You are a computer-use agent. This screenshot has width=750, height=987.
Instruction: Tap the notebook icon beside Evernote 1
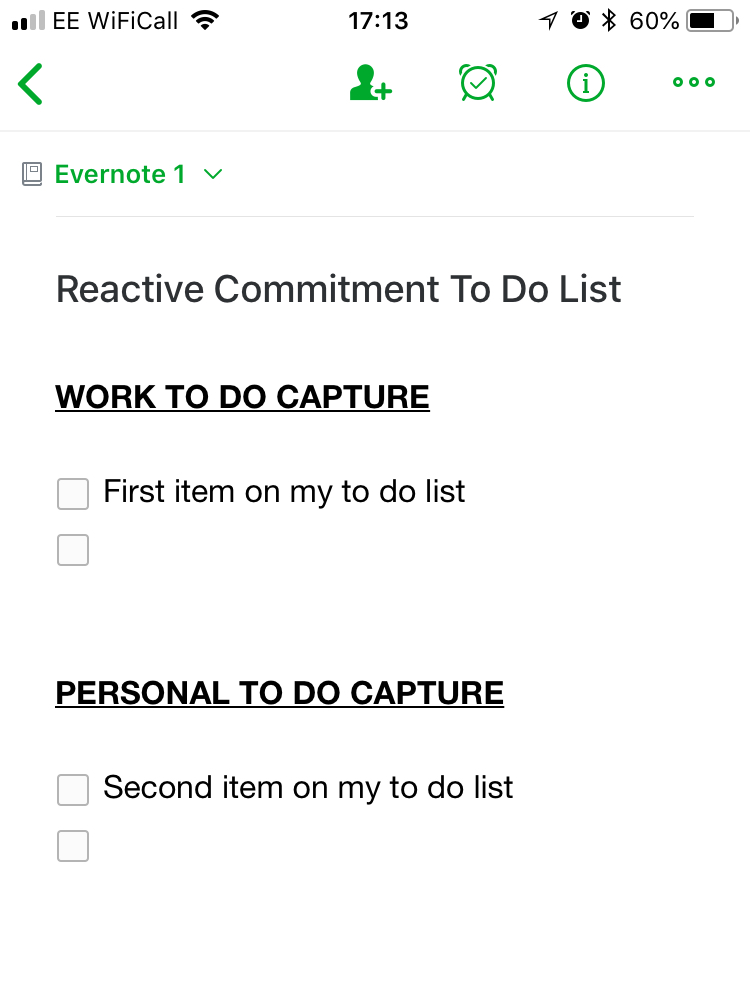point(32,174)
